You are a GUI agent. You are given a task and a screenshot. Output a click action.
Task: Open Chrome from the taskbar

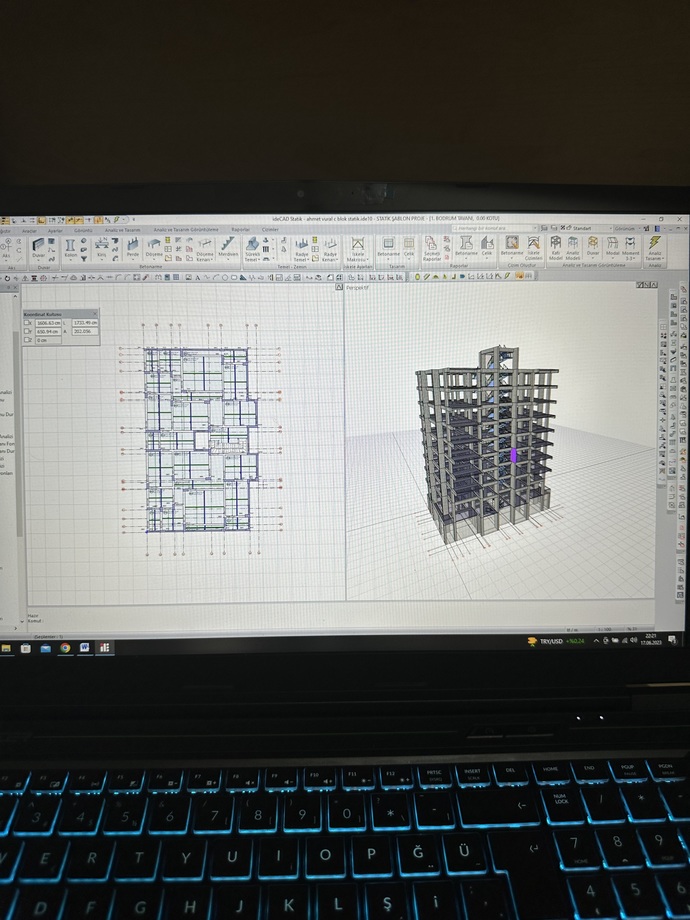click(x=65, y=648)
